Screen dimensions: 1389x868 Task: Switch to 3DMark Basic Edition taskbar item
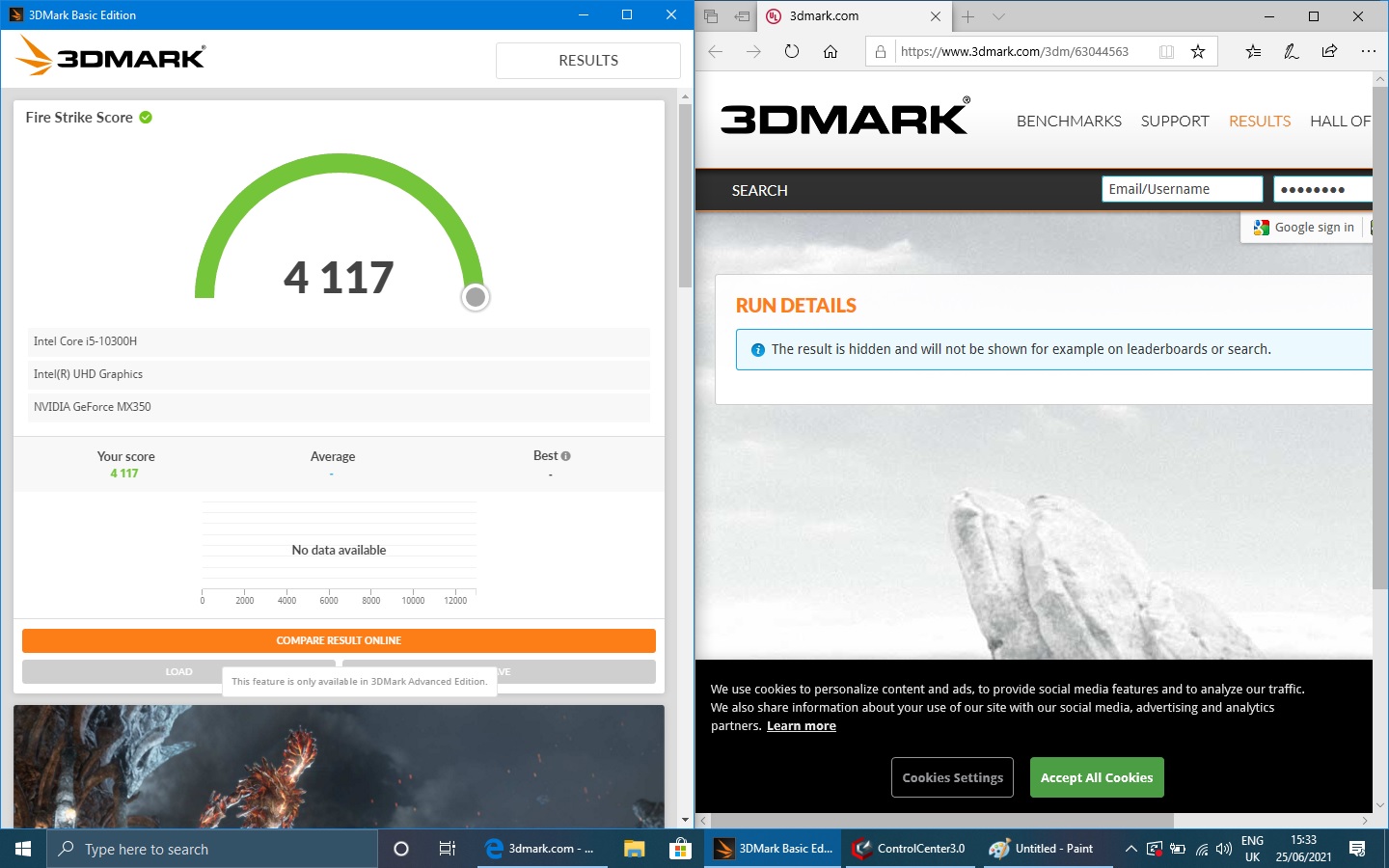(774, 849)
